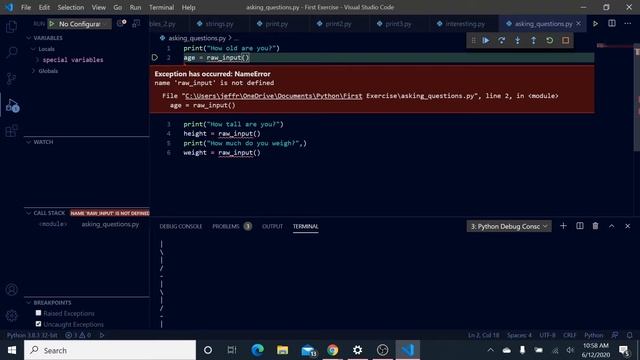Click Step Into in debug toolbar
The width and height of the screenshot is (640, 360).
(x=518, y=40)
